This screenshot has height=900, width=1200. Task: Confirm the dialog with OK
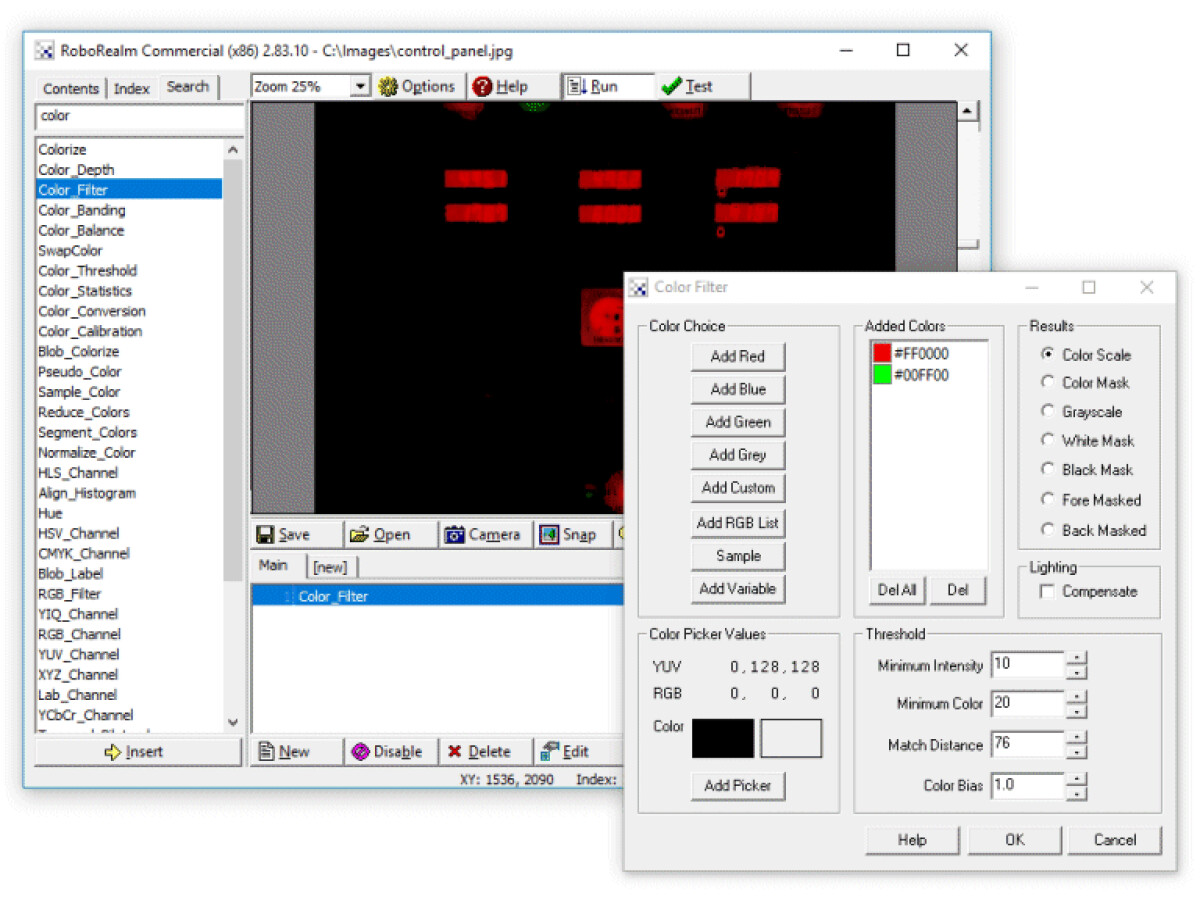click(x=1015, y=841)
